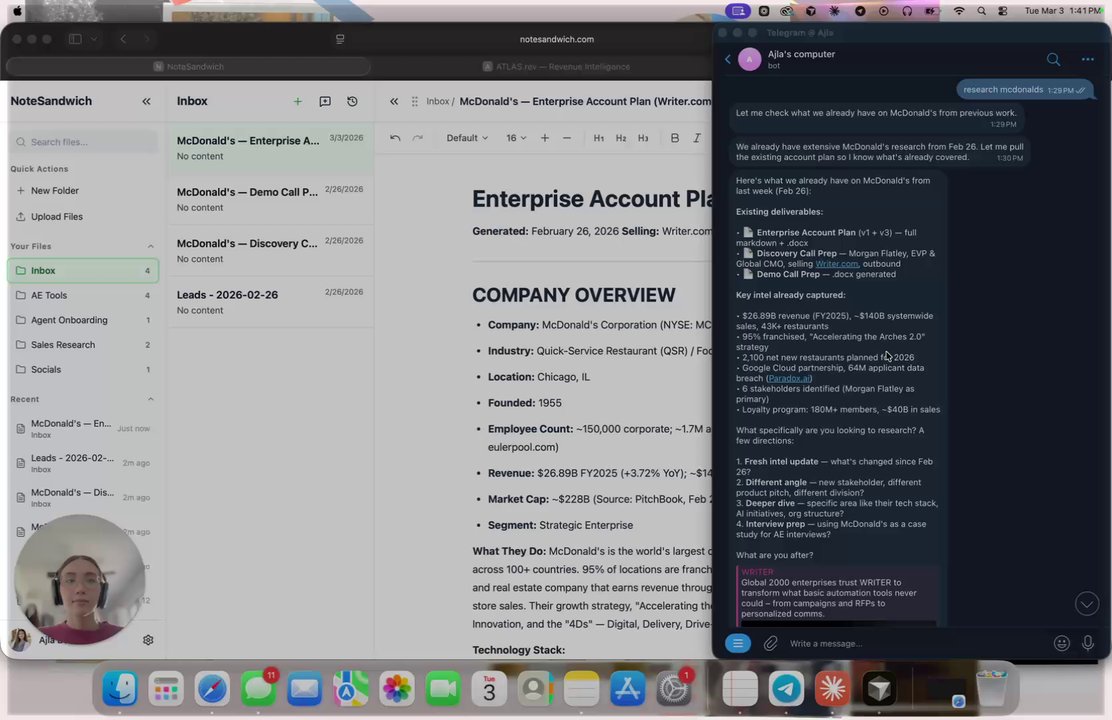Attach a file in Telegram

pos(770,643)
